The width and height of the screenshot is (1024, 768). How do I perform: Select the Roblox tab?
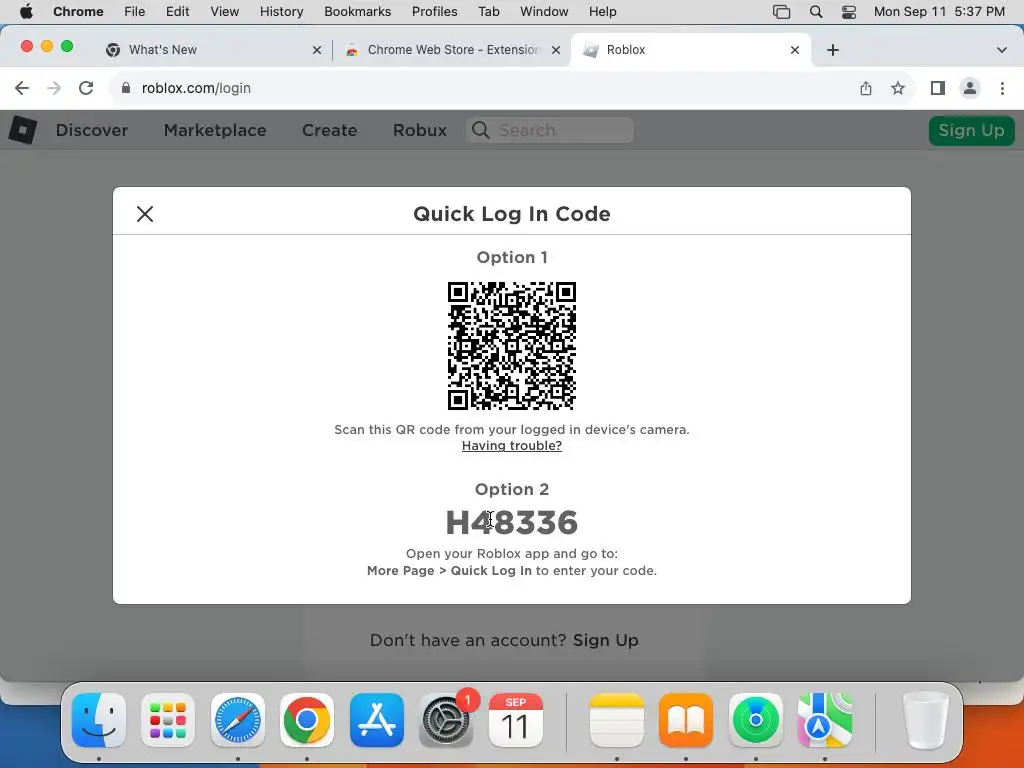(691, 50)
